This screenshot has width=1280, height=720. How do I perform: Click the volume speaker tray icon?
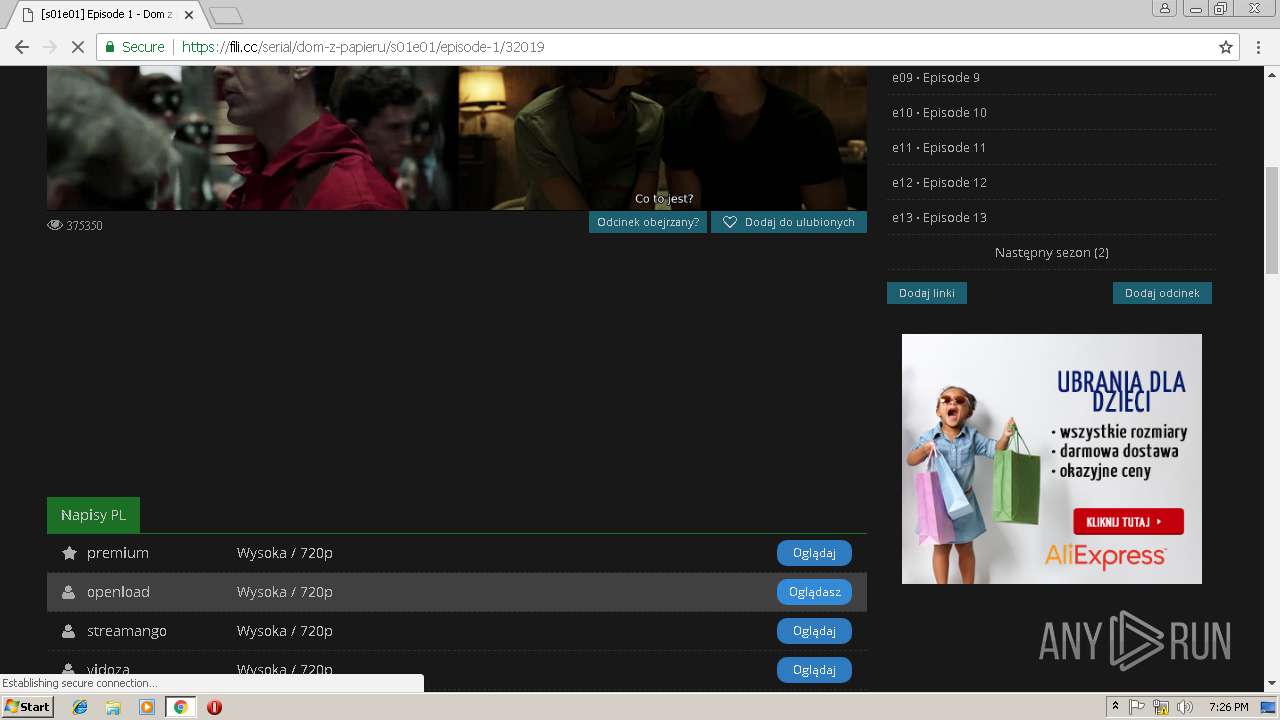[1185, 707]
